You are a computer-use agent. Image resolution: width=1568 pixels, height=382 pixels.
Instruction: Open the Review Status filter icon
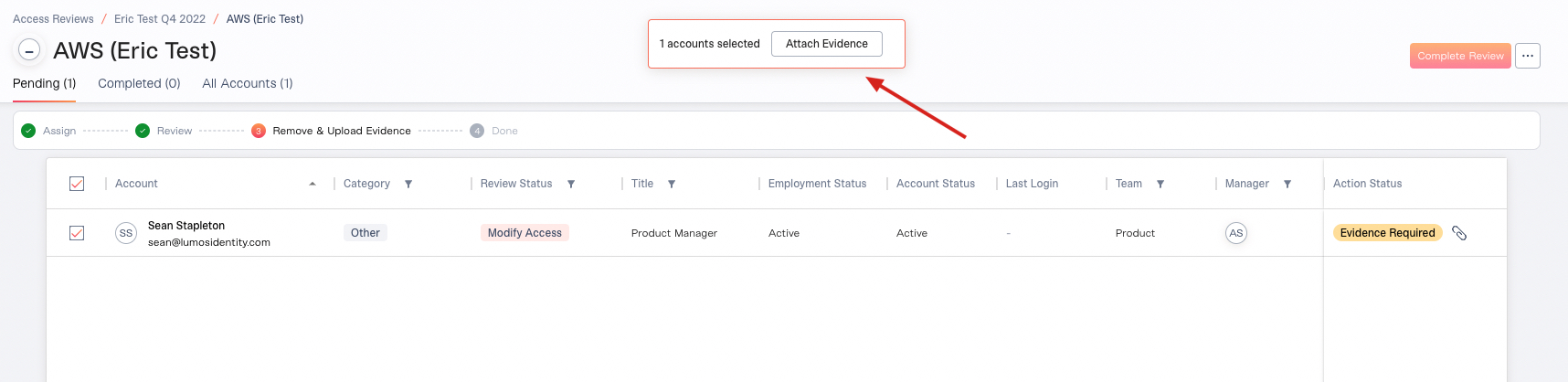(571, 184)
